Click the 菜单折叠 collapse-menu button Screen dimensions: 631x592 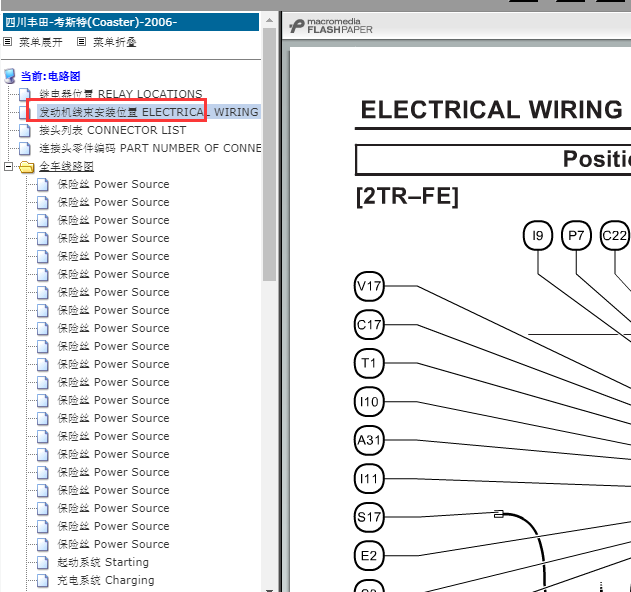click(x=115, y=42)
